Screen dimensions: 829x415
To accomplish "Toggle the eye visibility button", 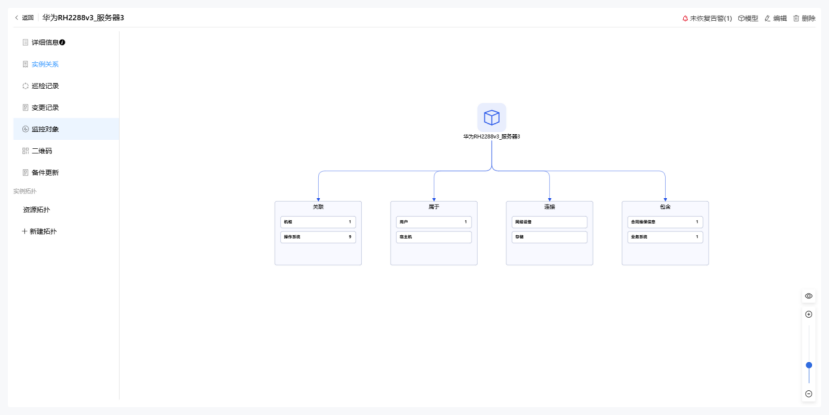I will [x=808, y=296].
